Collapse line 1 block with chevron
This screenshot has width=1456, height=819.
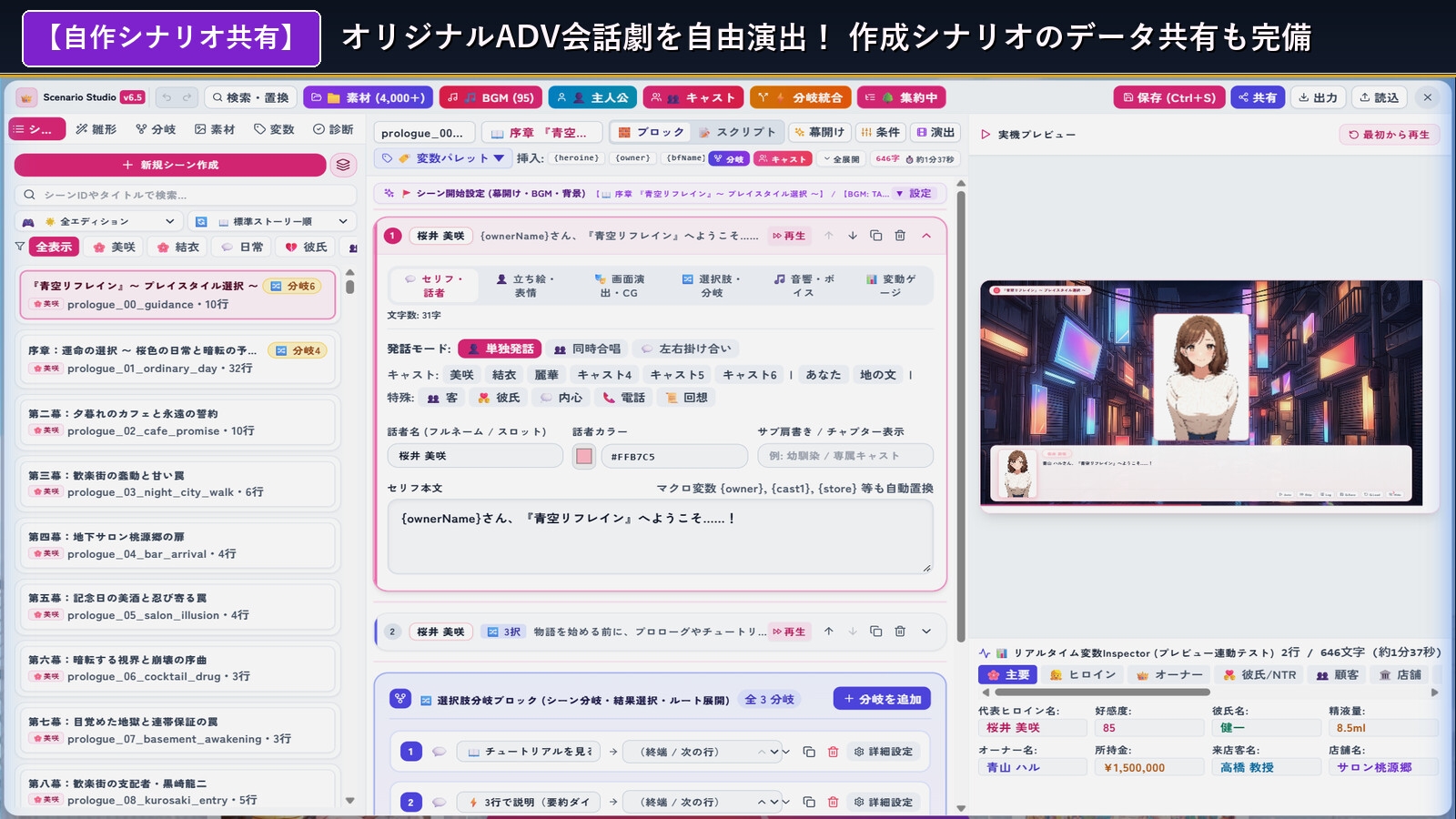(926, 236)
